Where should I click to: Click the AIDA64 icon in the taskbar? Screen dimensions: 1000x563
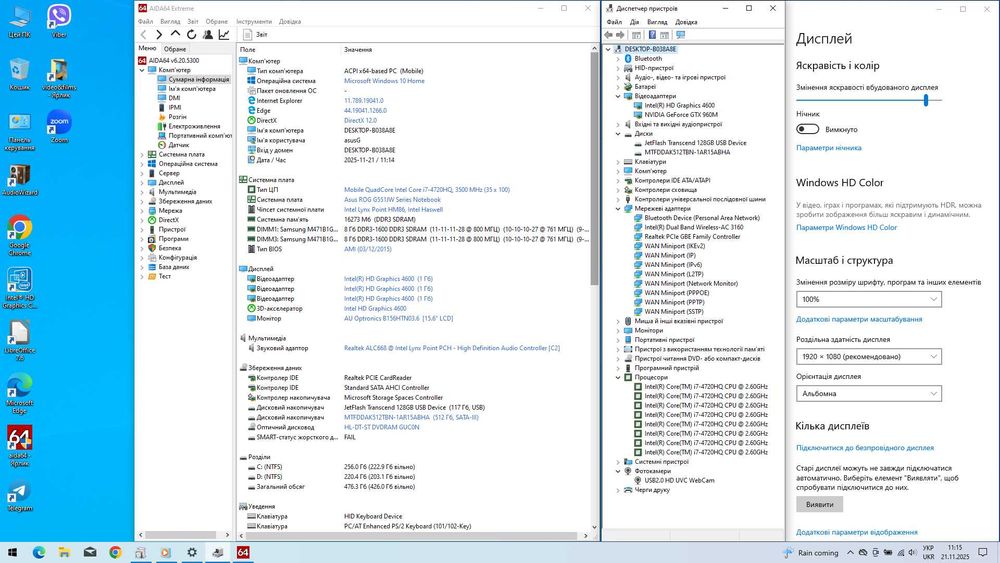pyautogui.click(x=243, y=552)
